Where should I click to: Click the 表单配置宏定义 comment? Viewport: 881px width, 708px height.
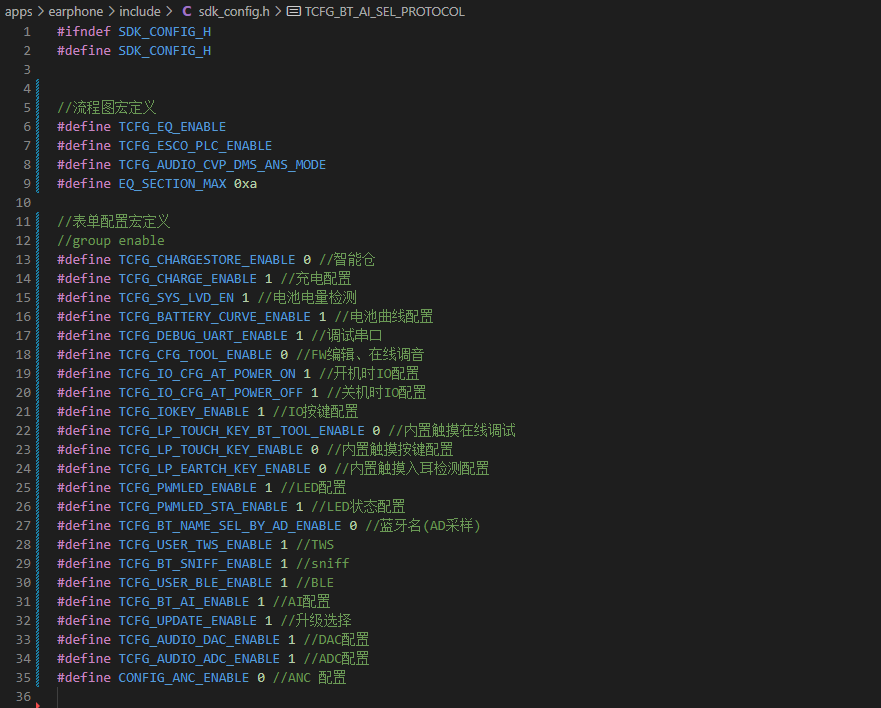point(113,221)
